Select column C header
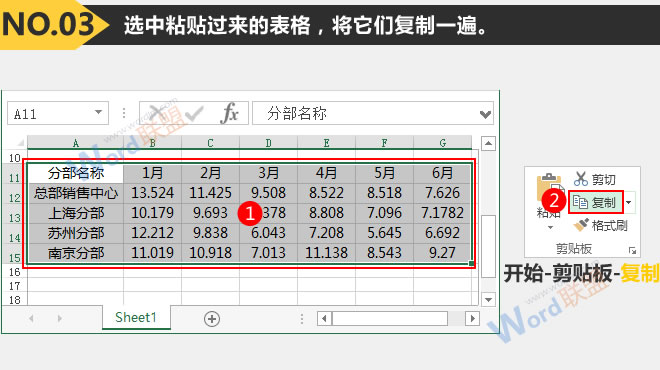This screenshot has height=370, width=660. coord(210,143)
